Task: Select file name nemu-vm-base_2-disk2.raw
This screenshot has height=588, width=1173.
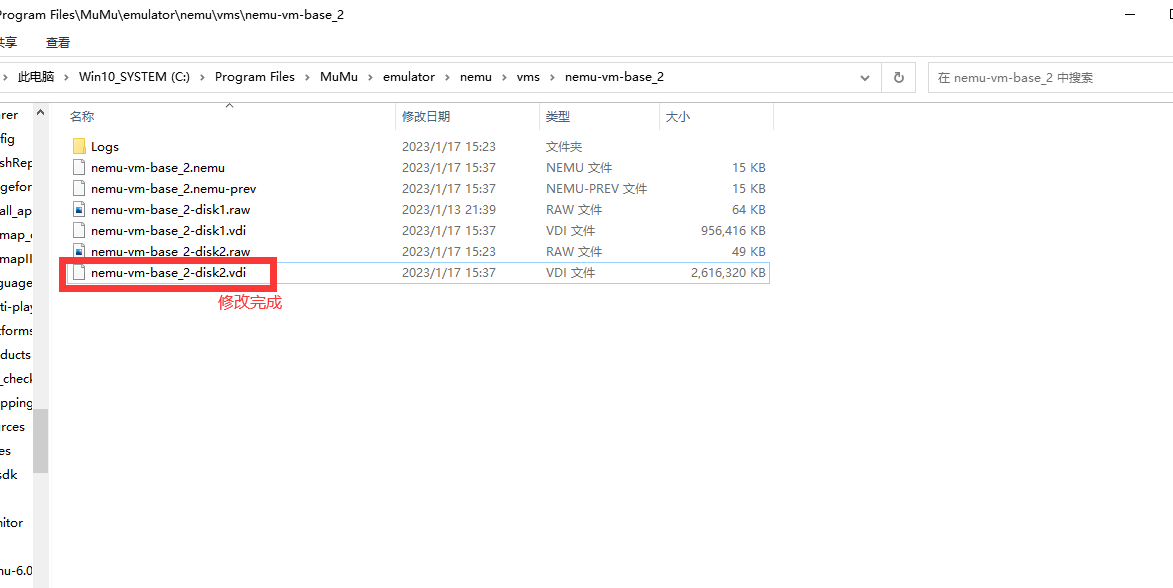Action: pyautogui.click(x=170, y=251)
